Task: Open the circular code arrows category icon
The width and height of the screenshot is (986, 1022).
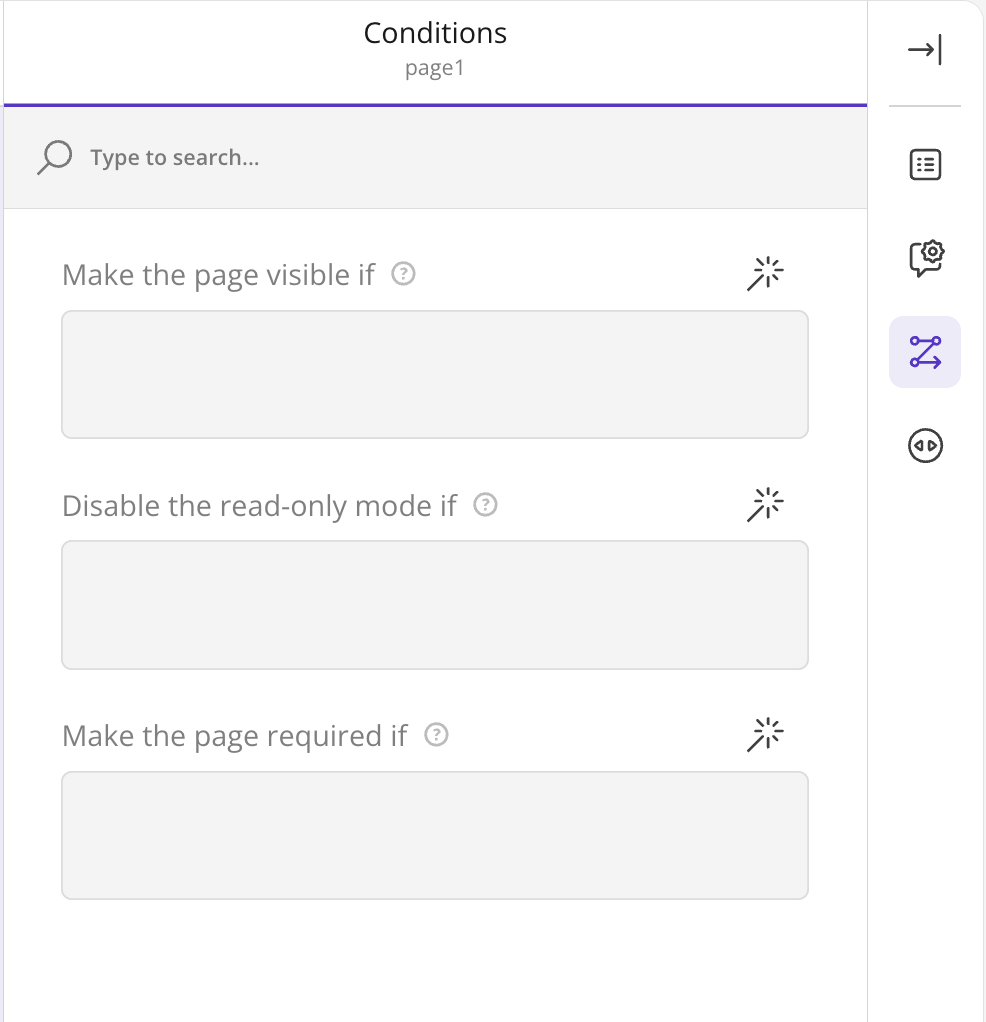Action: pyautogui.click(x=925, y=446)
